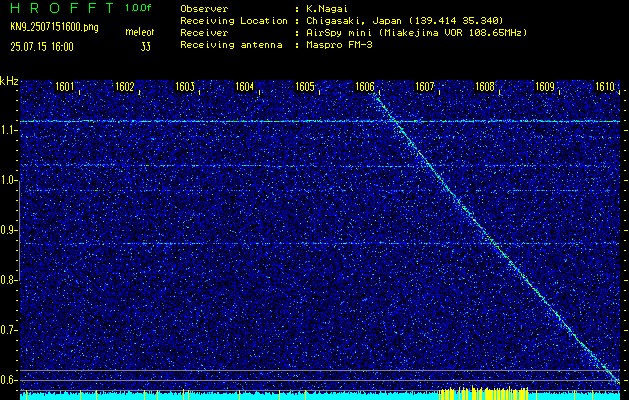The height and width of the screenshot is (400, 629).
Task: Click the 1607 time marker
Action: click(425, 87)
